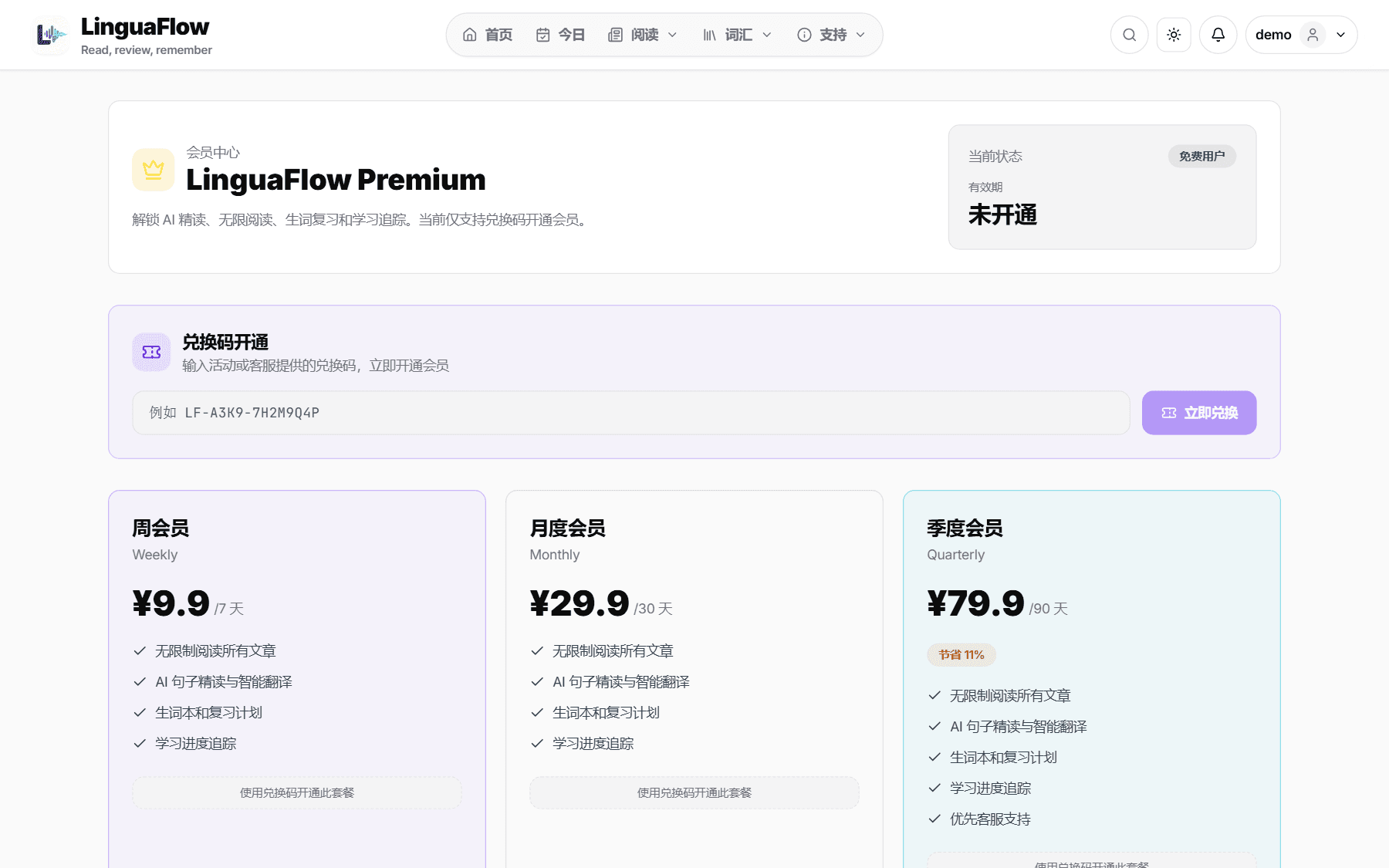Click 生词本和复习计划 in the 季度会员 card
This screenshot has width=1389, height=868.
[1003, 758]
